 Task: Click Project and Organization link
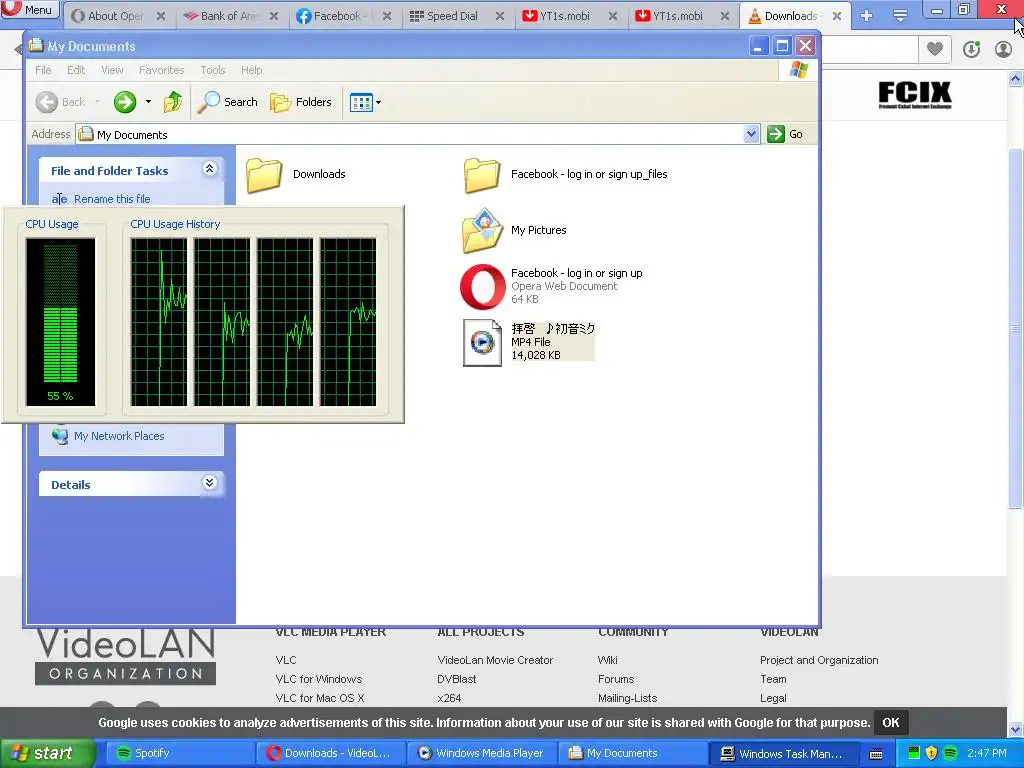tap(819, 660)
